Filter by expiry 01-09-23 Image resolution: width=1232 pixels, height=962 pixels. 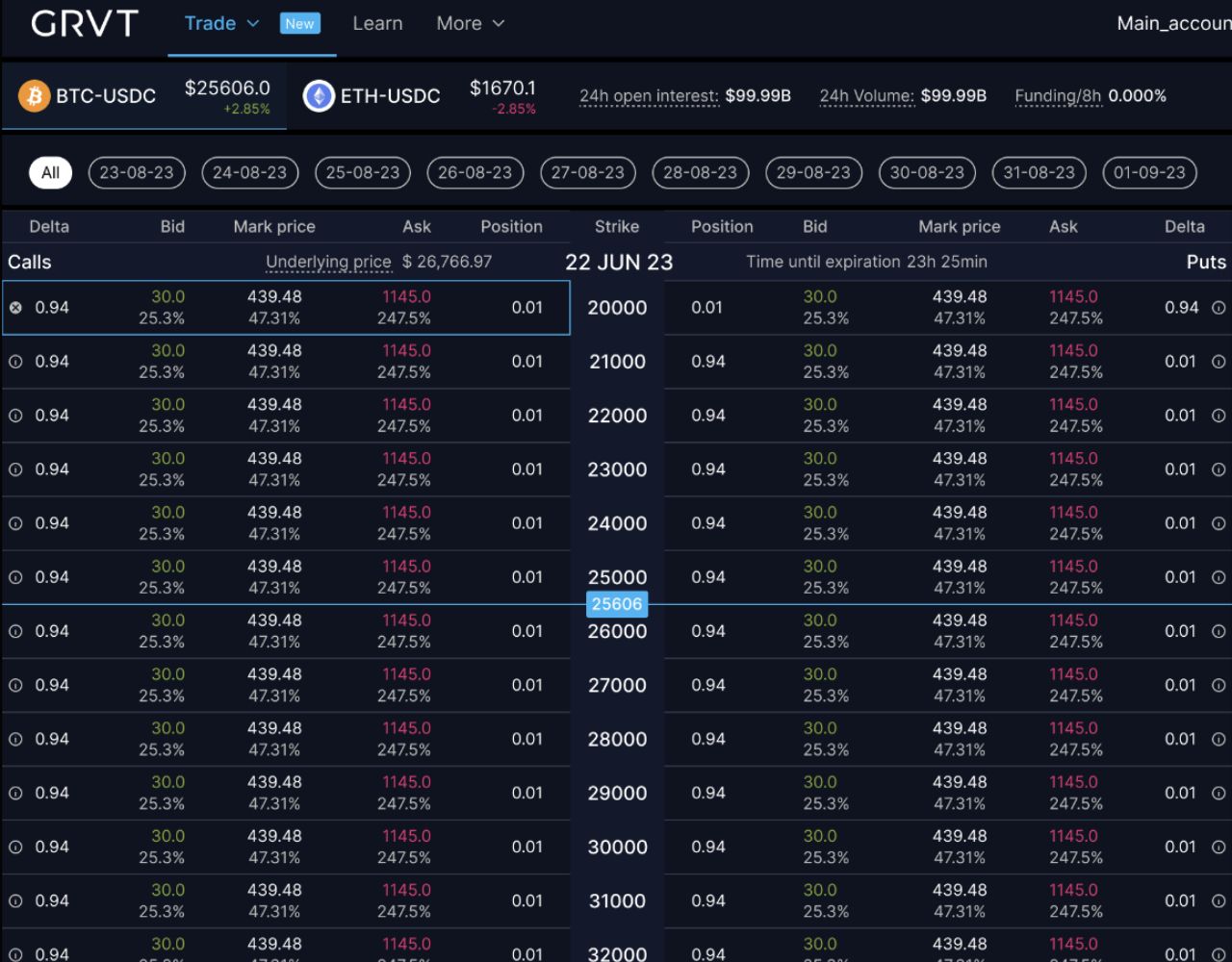pos(1150,173)
